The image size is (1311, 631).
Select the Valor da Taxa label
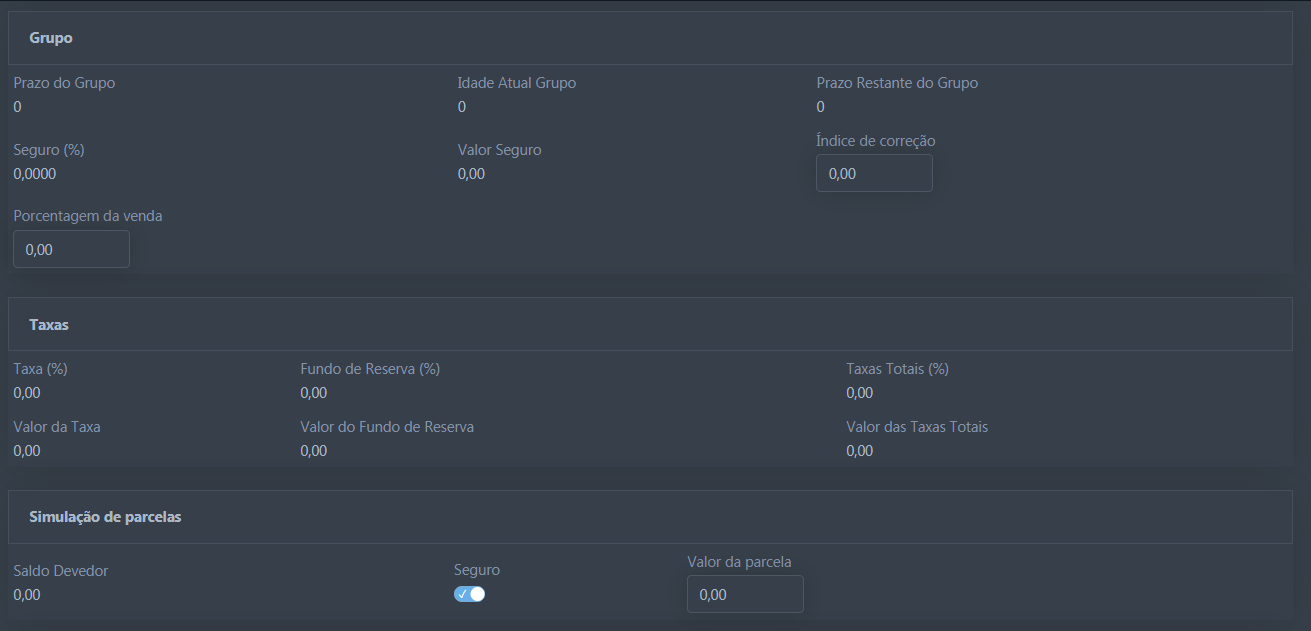[57, 427]
